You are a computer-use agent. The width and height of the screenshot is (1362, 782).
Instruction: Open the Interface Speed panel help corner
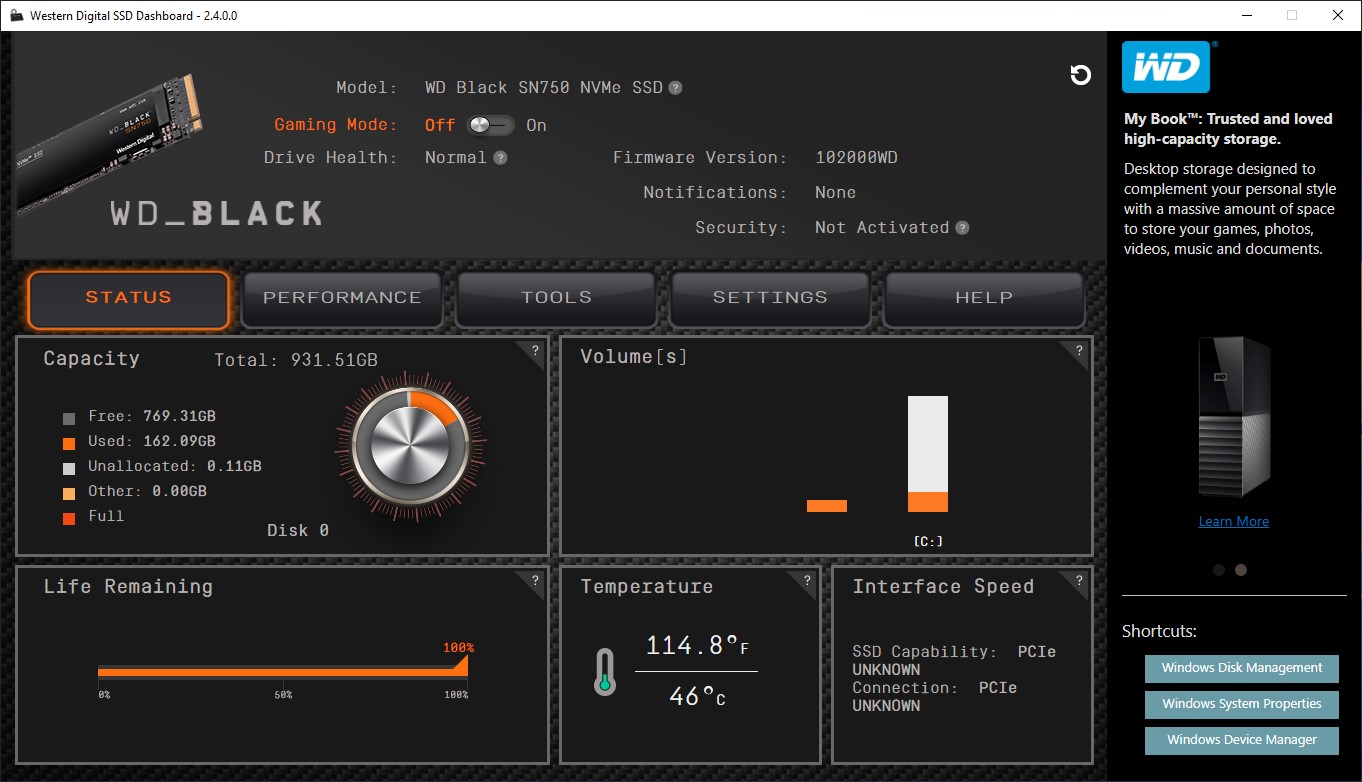pyautogui.click(x=1079, y=580)
